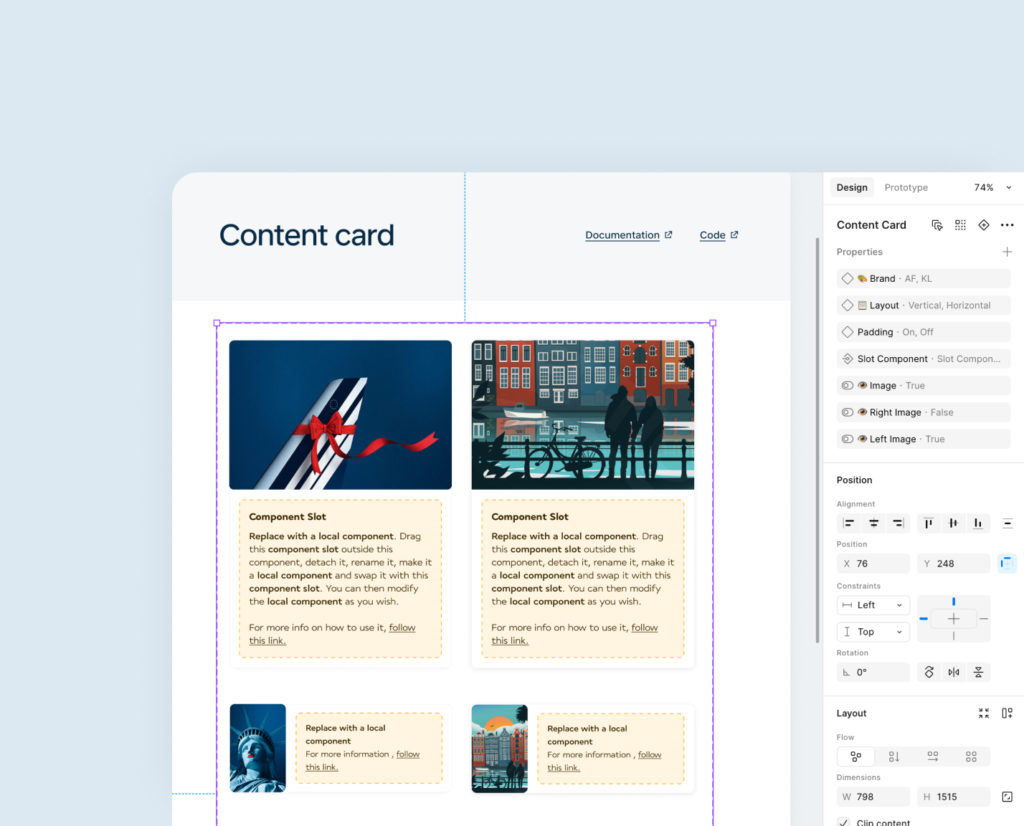Viewport: 1024px width, 826px height.
Task: Select the vertical flow layout option
Action: pos(894,757)
